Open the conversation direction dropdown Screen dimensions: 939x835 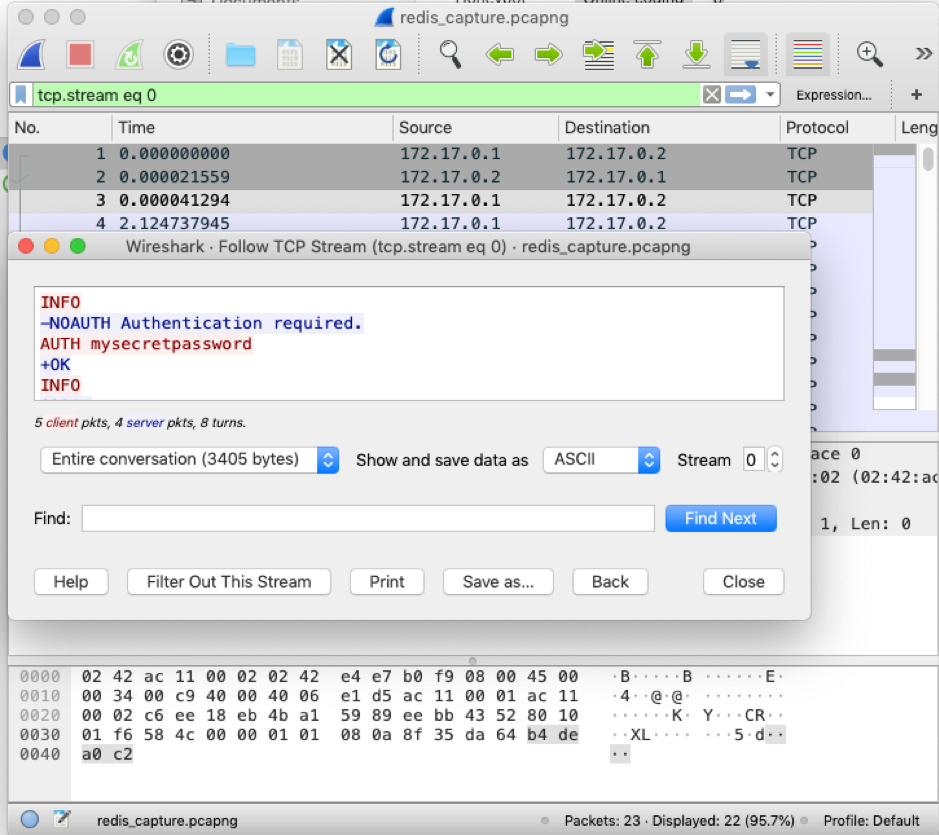pyautogui.click(x=190, y=460)
